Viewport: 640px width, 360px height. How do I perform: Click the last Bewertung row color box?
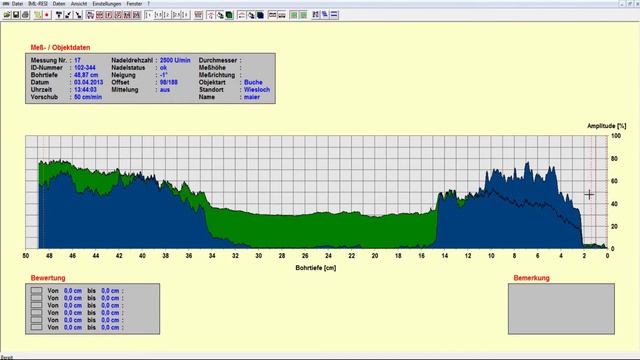tap(36, 327)
